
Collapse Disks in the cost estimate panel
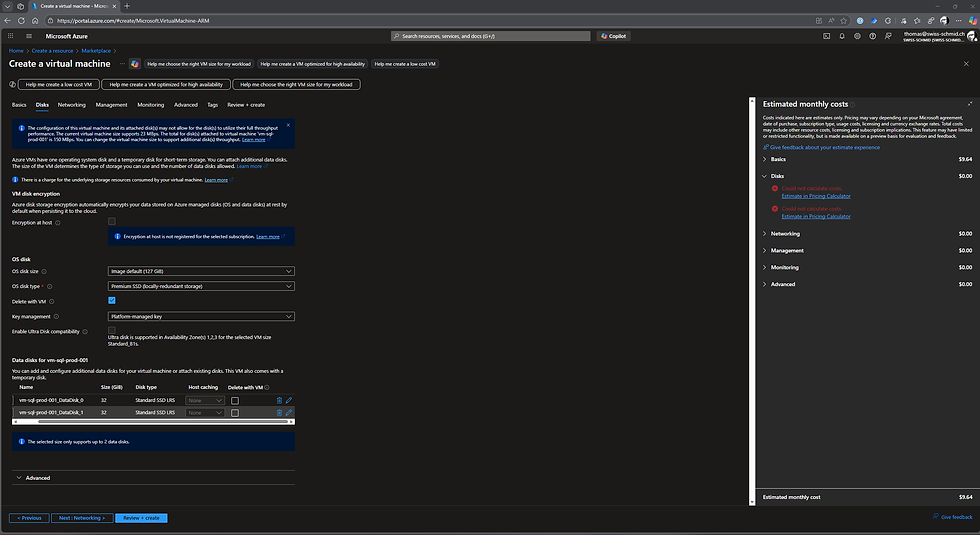[x=868, y=176]
